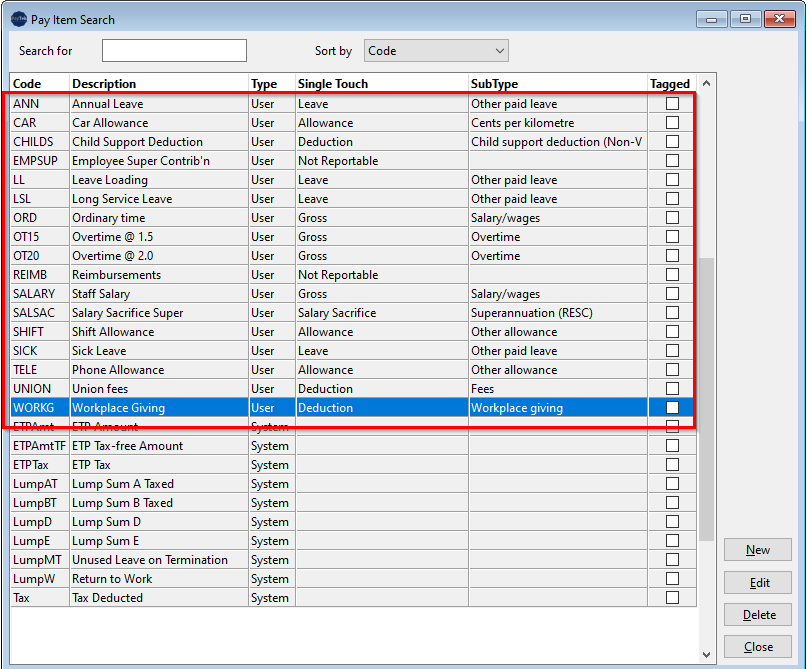Tag the SALARY Staff Salary item
This screenshot has width=809, height=669.
[672, 294]
